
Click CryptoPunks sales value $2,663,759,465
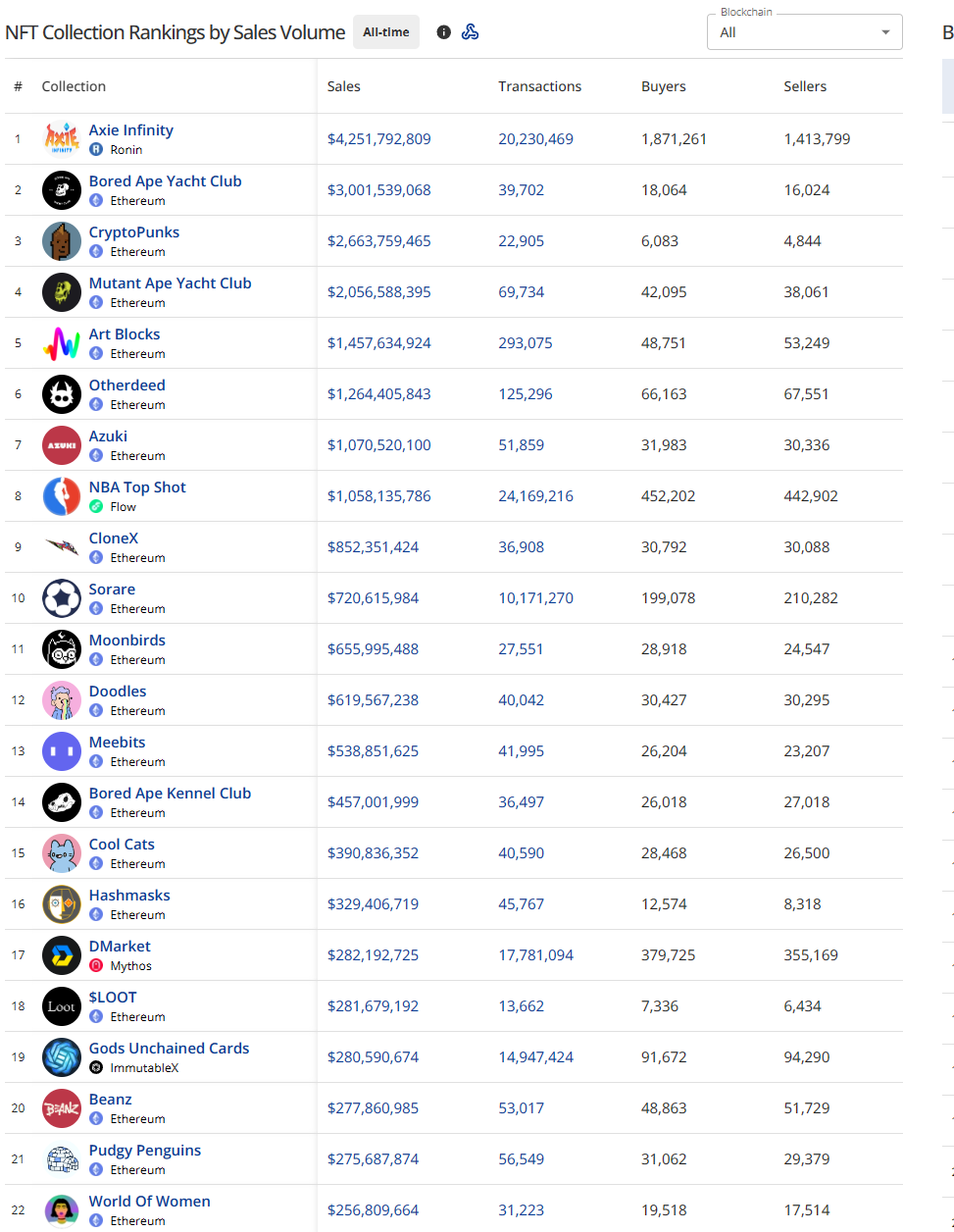(379, 241)
